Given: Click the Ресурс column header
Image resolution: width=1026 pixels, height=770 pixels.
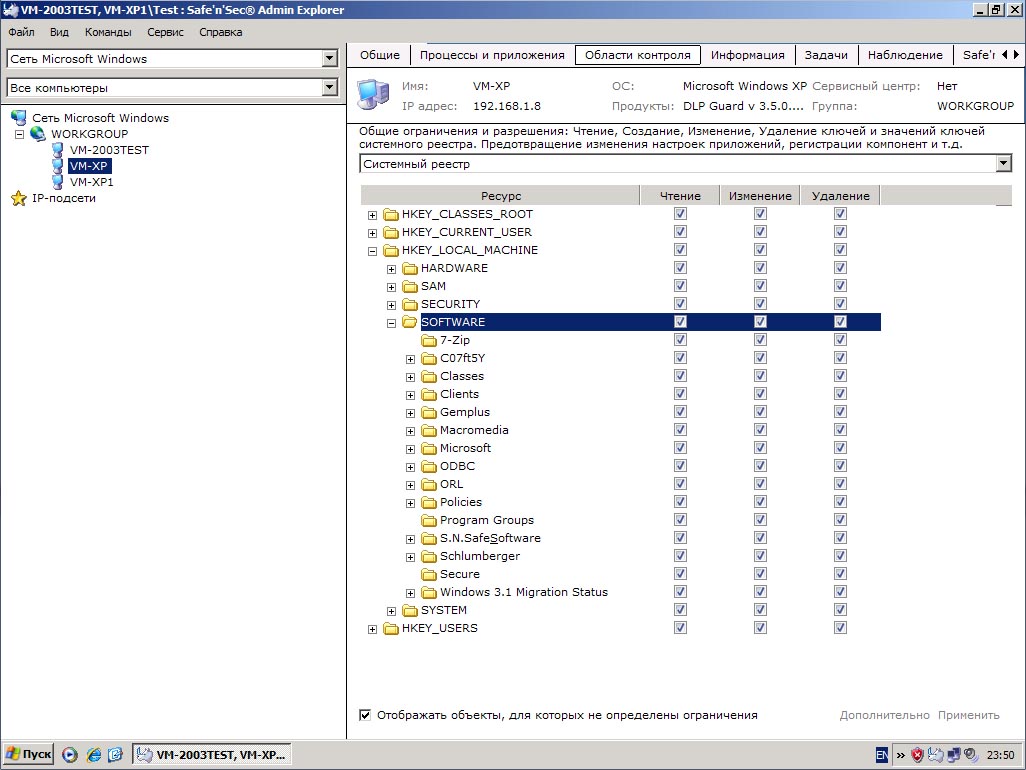Looking at the screenshot, I should (501, 196).
